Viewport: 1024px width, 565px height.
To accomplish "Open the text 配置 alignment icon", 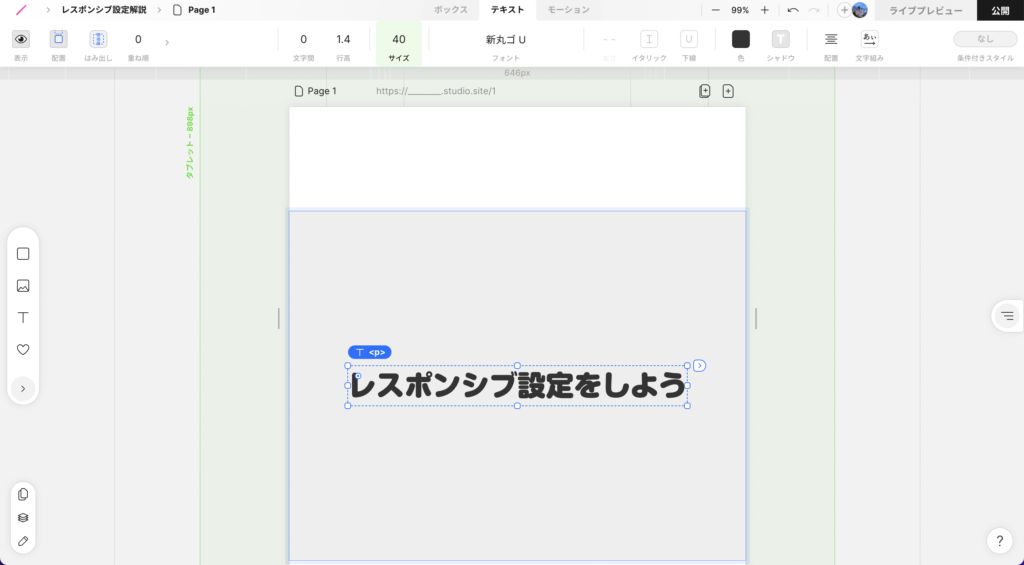I will tap(831, 39).
